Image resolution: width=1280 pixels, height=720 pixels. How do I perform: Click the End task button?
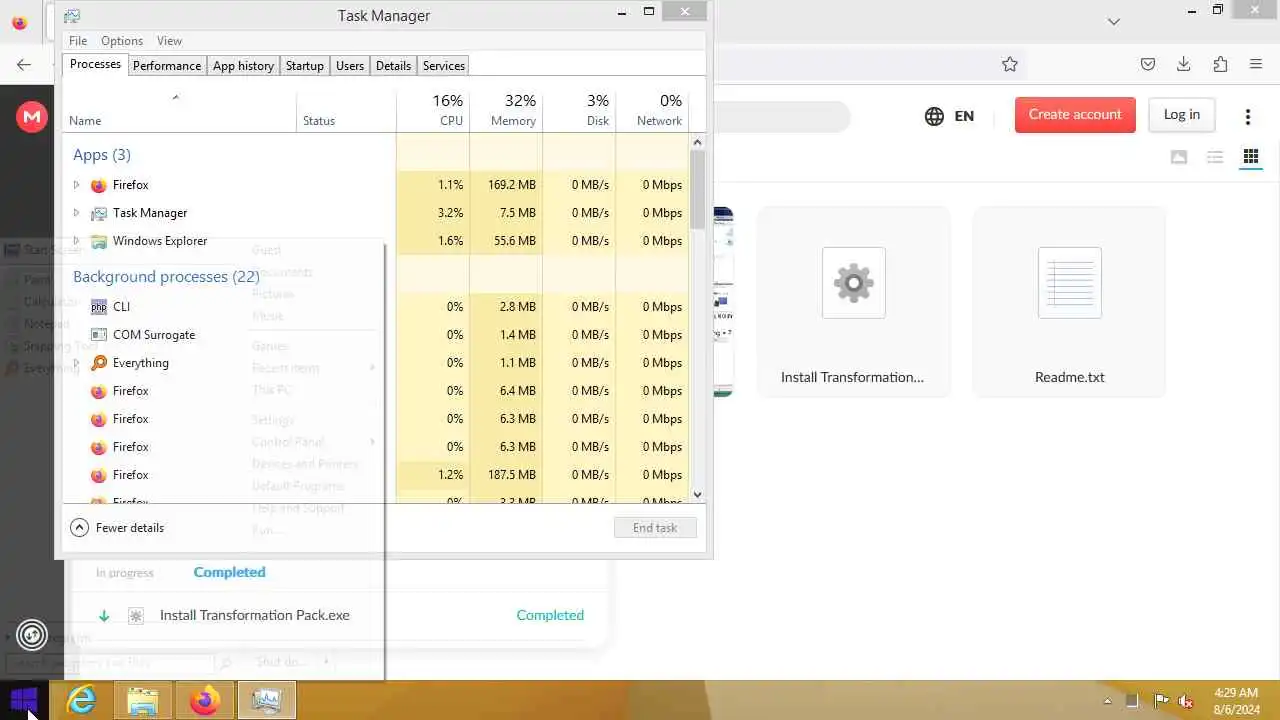click(x=655, y=528)
